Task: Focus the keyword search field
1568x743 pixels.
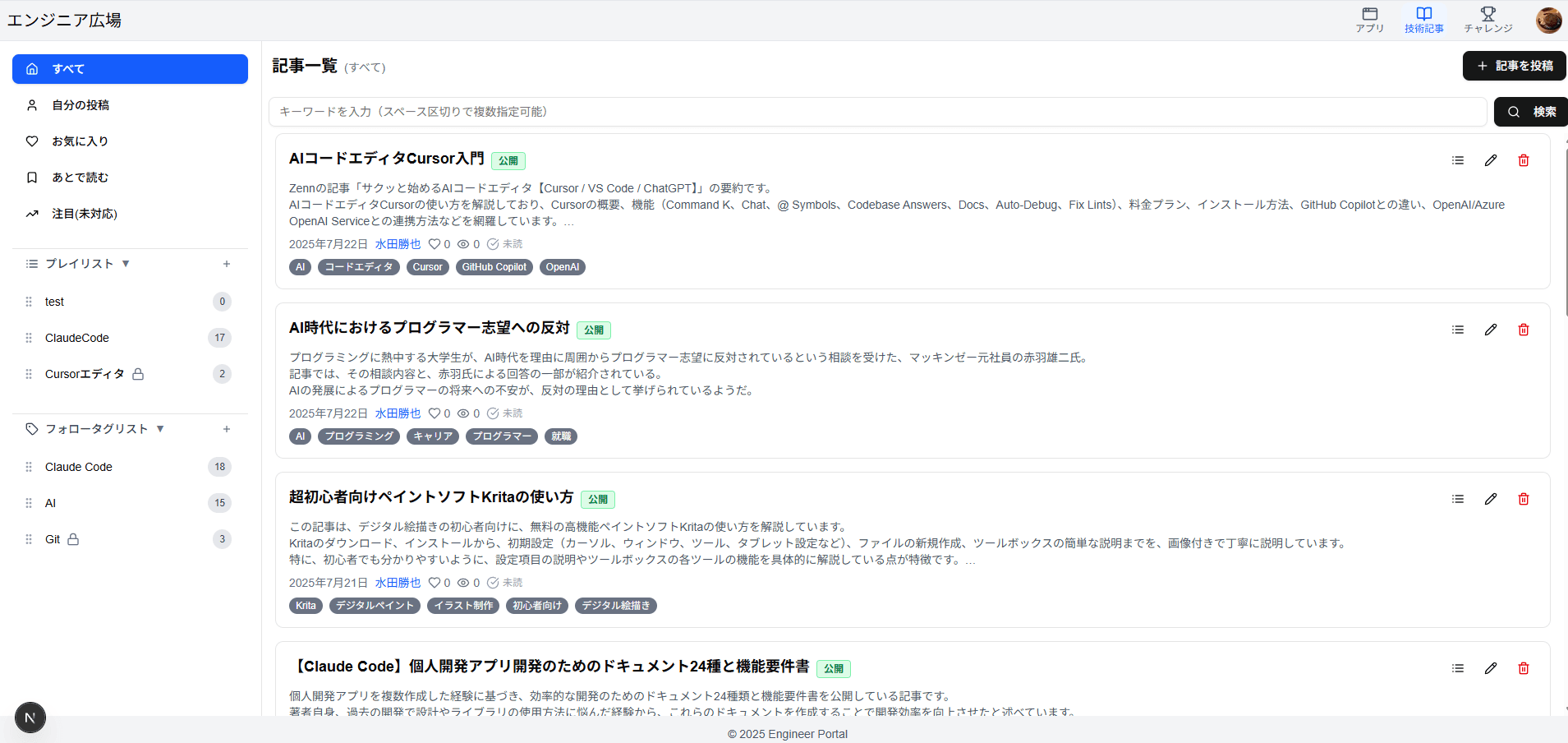Action: point(877,112)
